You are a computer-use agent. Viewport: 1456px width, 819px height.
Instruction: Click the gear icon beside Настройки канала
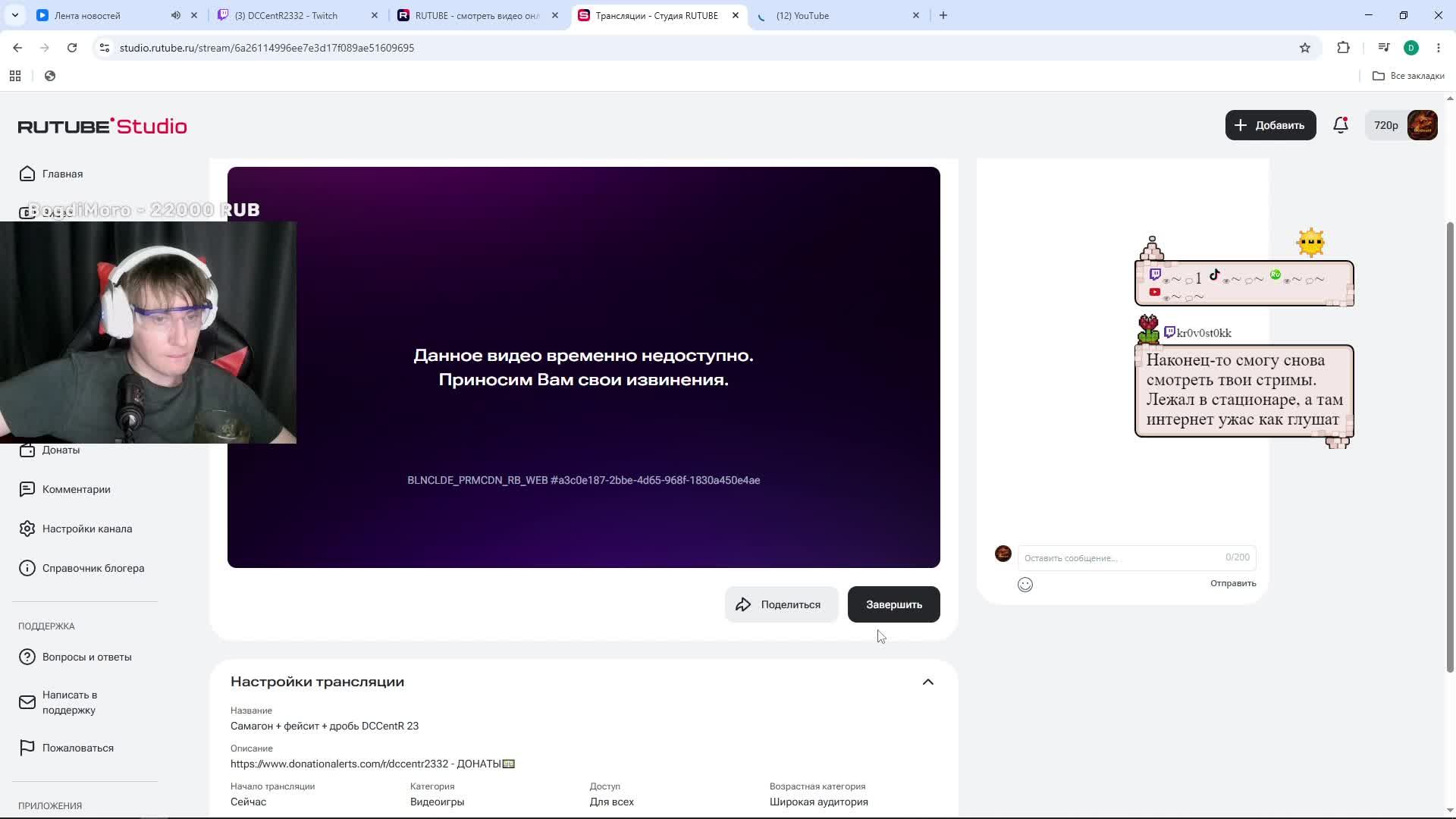point(27,529)
